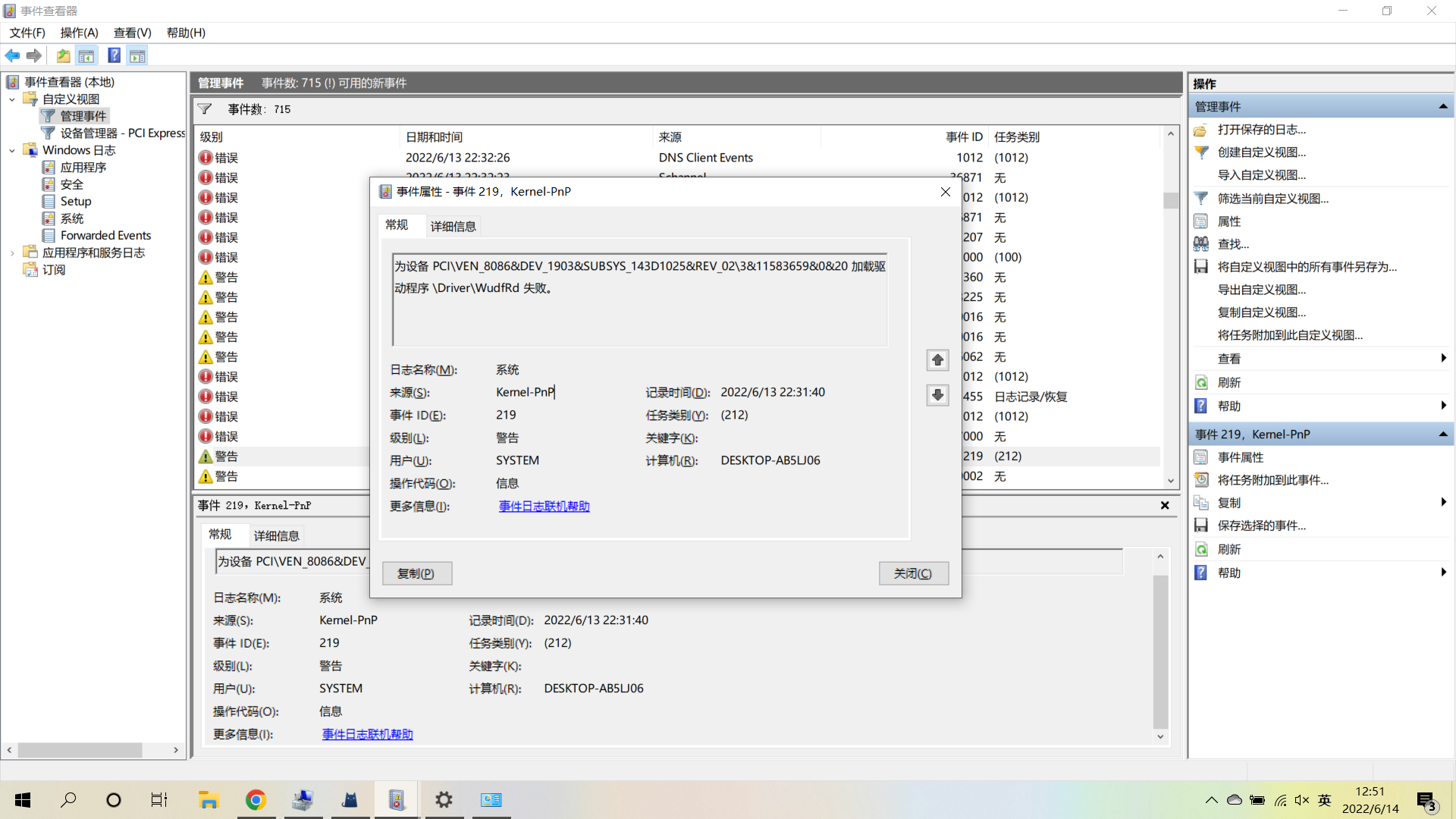Click the 查找 binoculars icon
This screenshot has width=1456, height=819.
tap(1201, 244)
